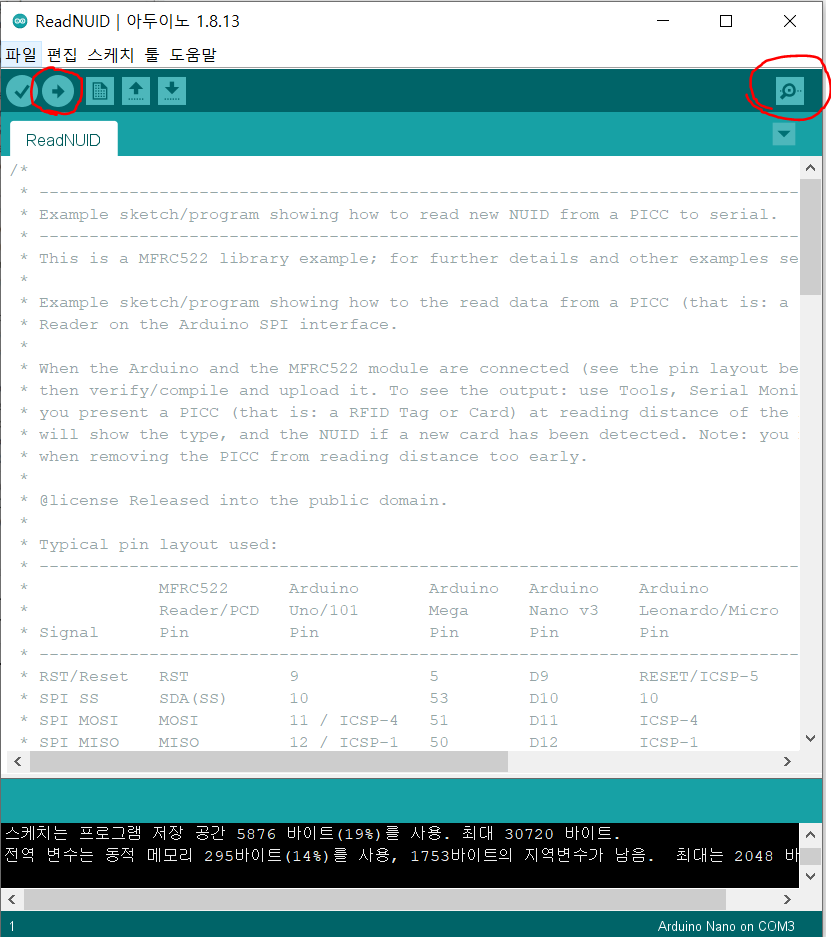Viewport: 831px width, 937px height.
Task: Open the tab options dropdown arrow
Action: click(x=784, y=134)
